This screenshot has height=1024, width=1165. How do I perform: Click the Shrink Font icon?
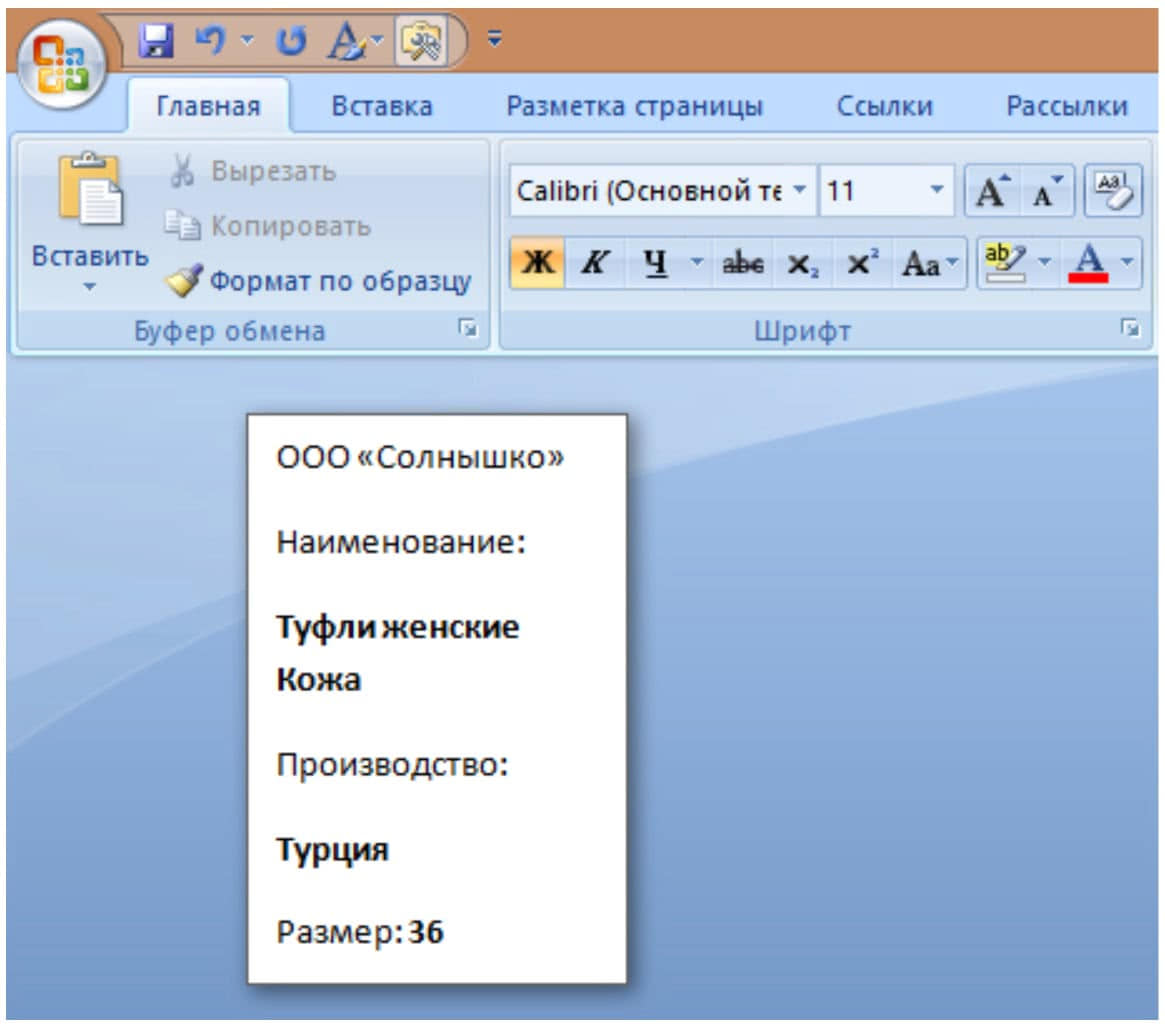pos(1047,192)
